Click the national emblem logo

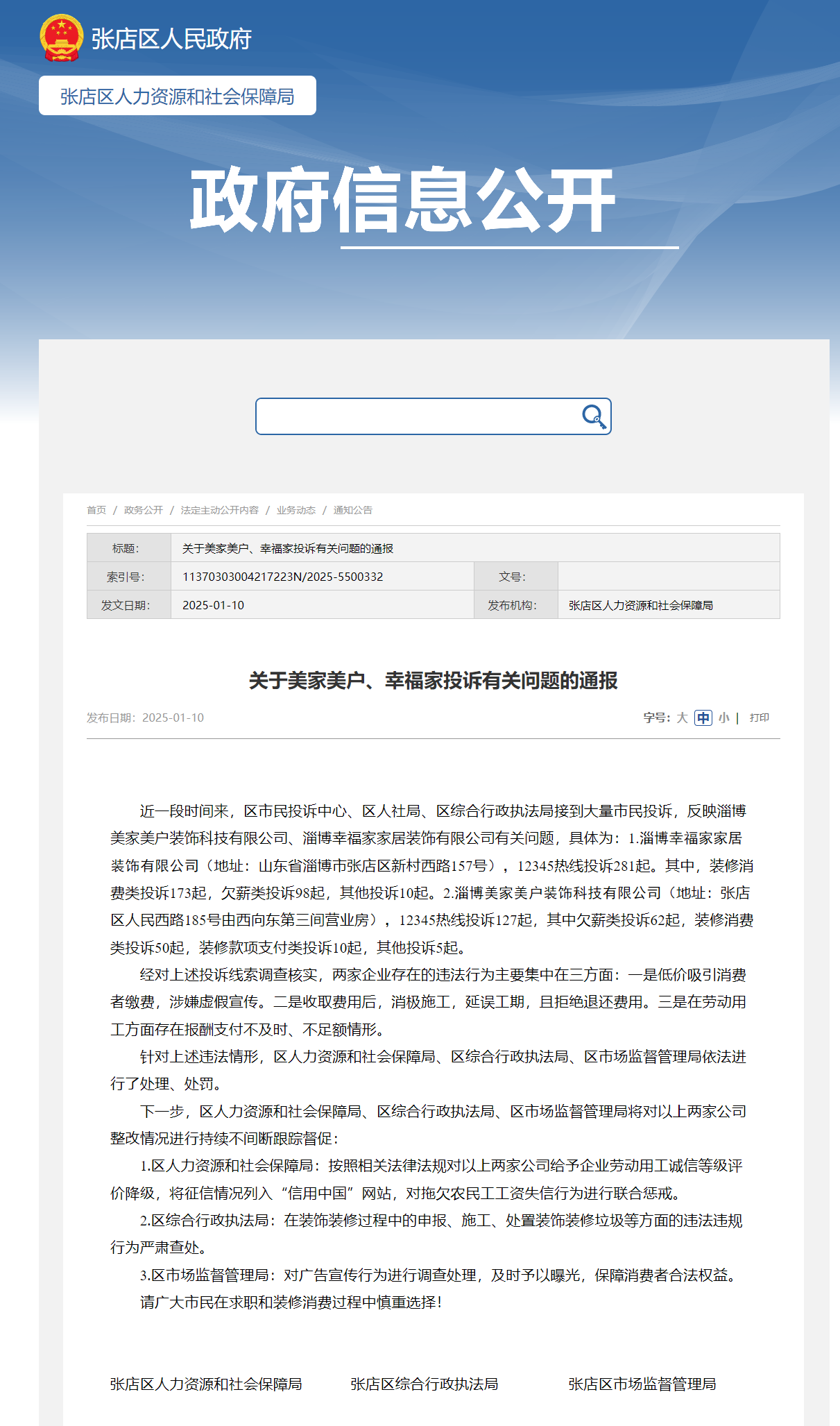click(61, 38)
